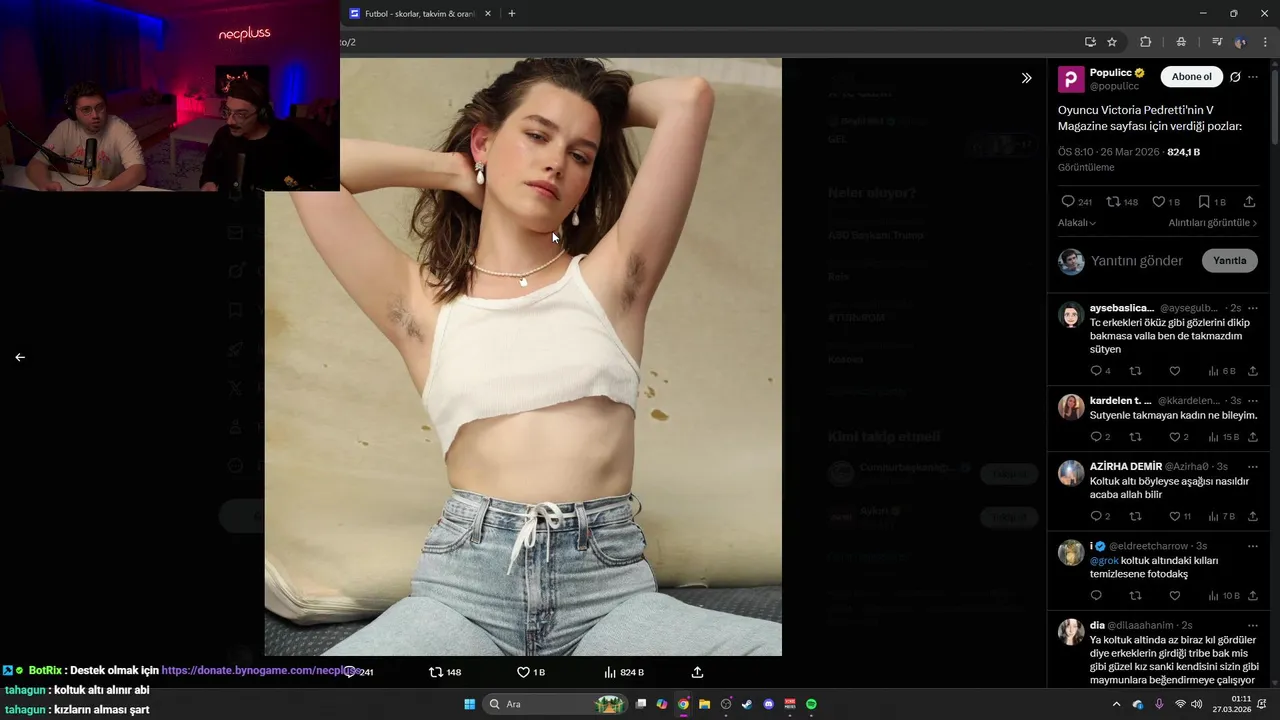
Task: Show hidden system tray icons chevron
Action: pos(1116,704)
